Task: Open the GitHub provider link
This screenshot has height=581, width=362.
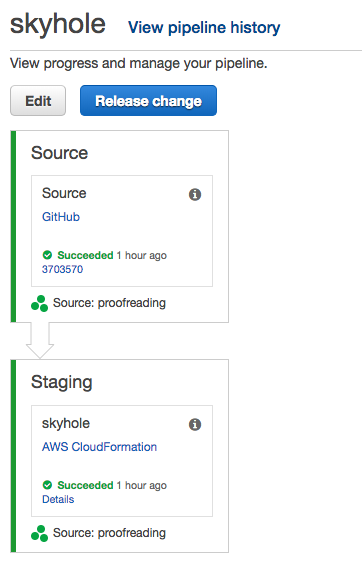Action: tap(61, 217)
